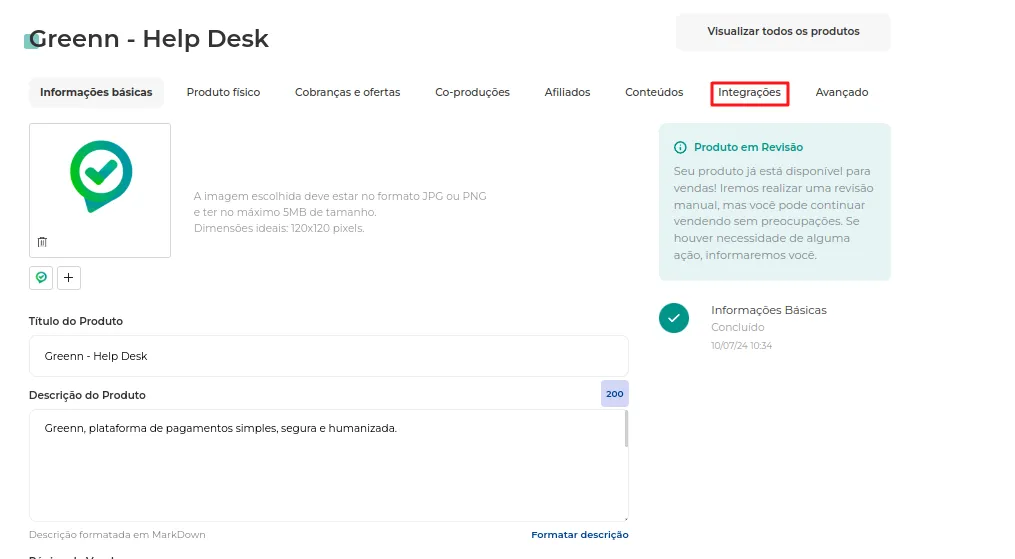Viewport: 1015px width, 559px height.
Task: Select the small green checkmark image thumbnail
Action: (41, 278)
